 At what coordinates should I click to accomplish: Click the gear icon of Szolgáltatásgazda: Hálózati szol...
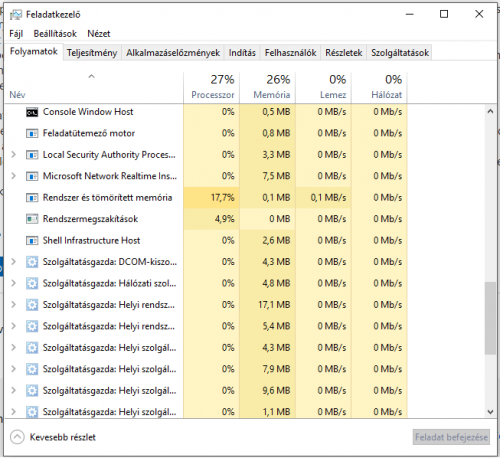32,284
